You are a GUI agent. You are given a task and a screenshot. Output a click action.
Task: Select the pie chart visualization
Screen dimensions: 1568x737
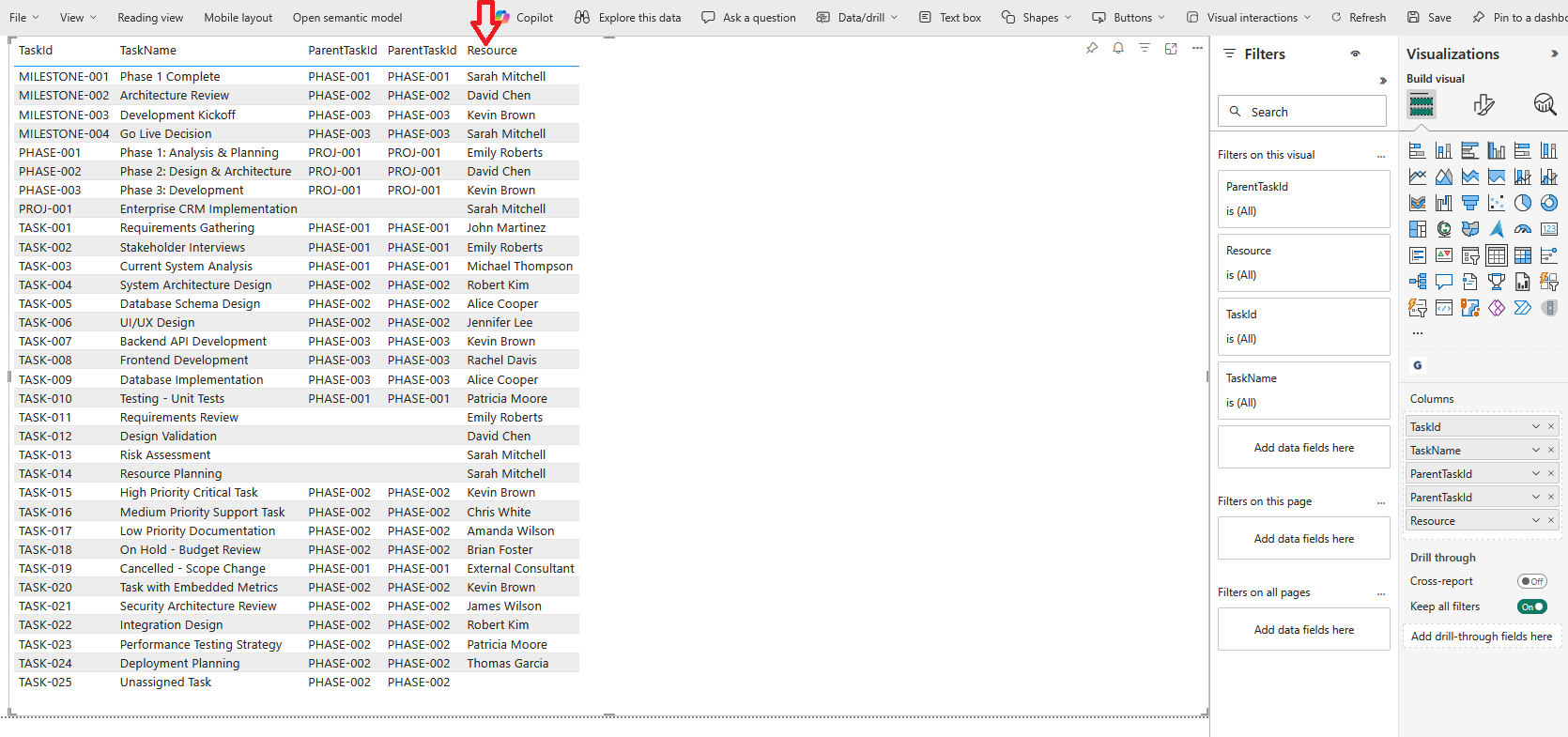(x=1522, y=203)
